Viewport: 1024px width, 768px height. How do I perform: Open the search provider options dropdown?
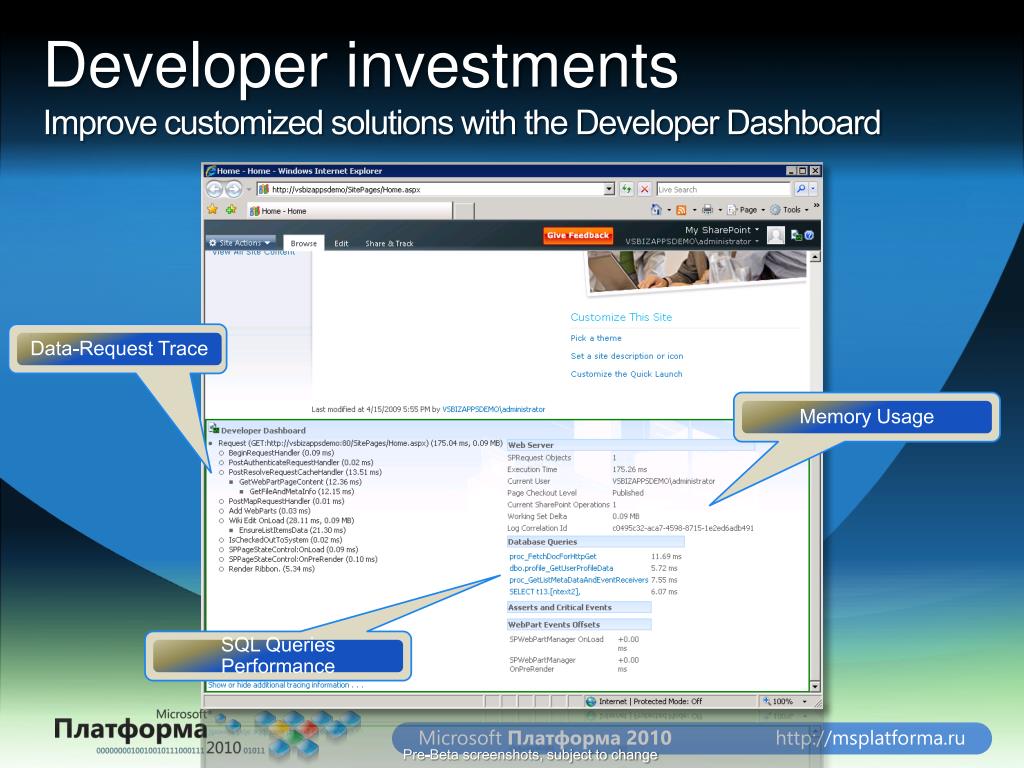coord(813,189)
